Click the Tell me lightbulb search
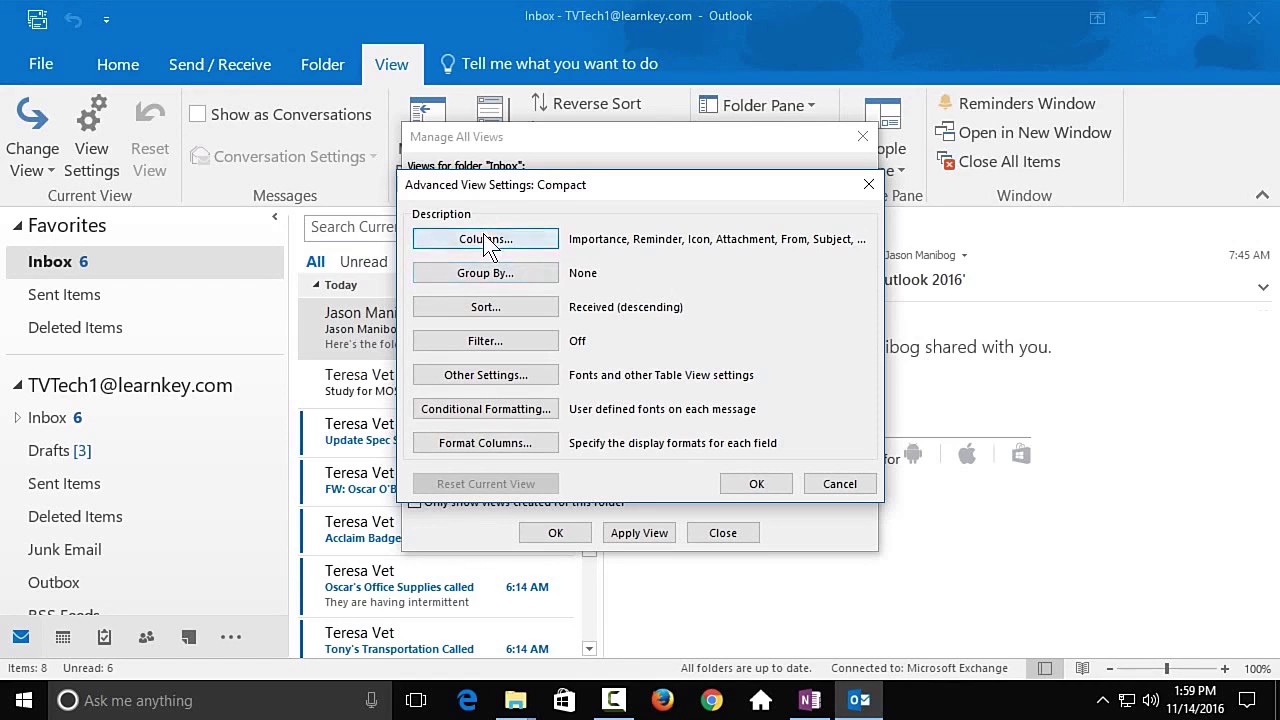Image resolution: width=1280 pixels, height=720 pixels. pyautogui.click(x=548, y=64)
